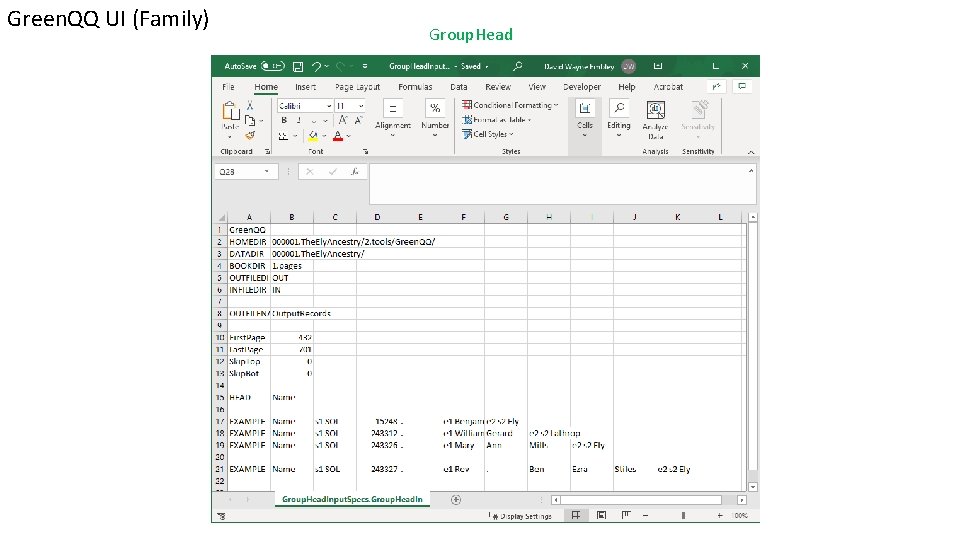Screen dimensions: 960x540
Task: Open the File tab
Action: (x=228, y=87)
